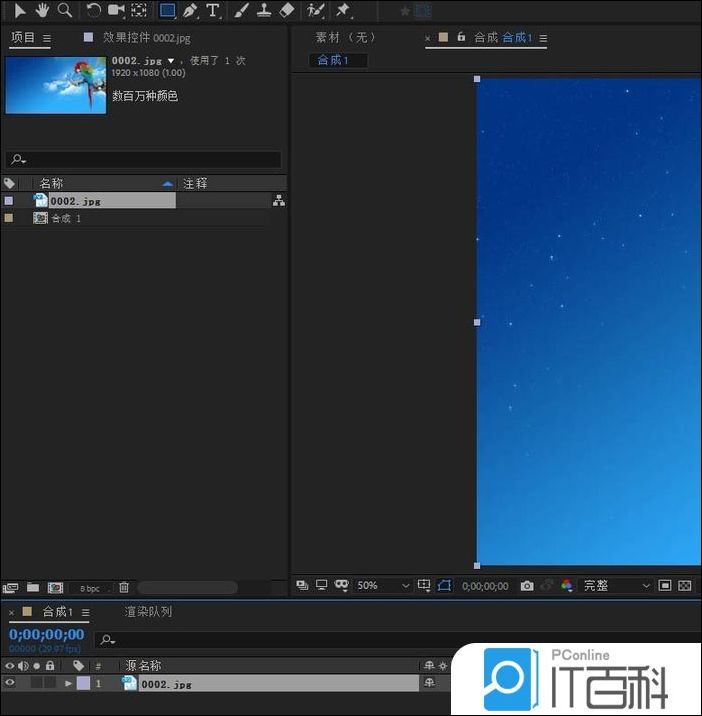The height and width of the screenshot is (716, 702).
Task: Select the Hand tool in the toolbar
Action: click(42, 10)
